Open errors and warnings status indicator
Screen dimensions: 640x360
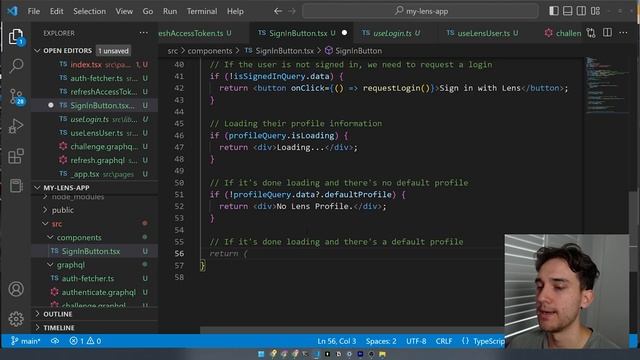pyautogui.click(x=85, y=341)
